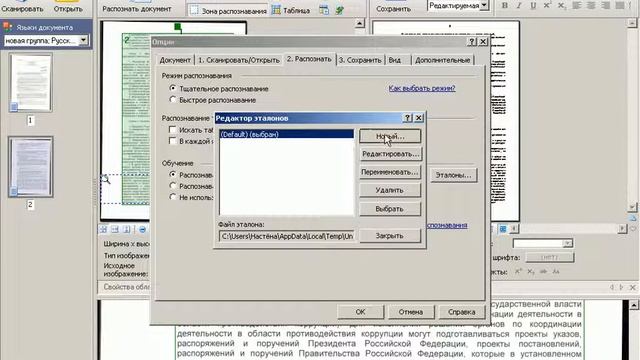
Task: Align text left in text toolbar
Action: click(x=576, y=5)
